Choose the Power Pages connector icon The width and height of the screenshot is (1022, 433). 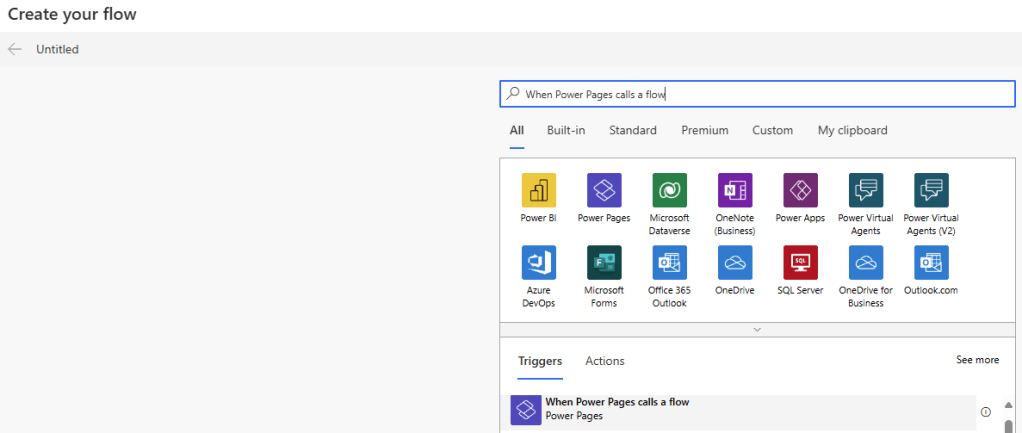(604, 190)
